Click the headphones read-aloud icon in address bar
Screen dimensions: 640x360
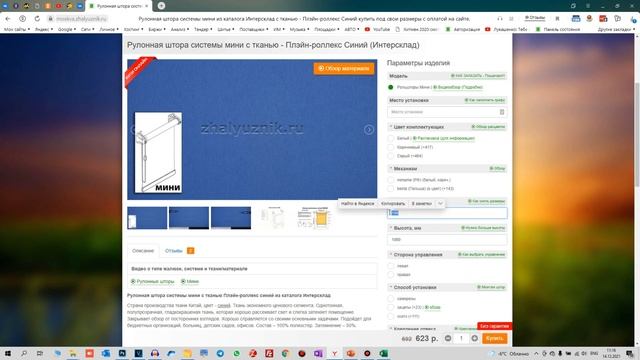[x=500, y=19]
